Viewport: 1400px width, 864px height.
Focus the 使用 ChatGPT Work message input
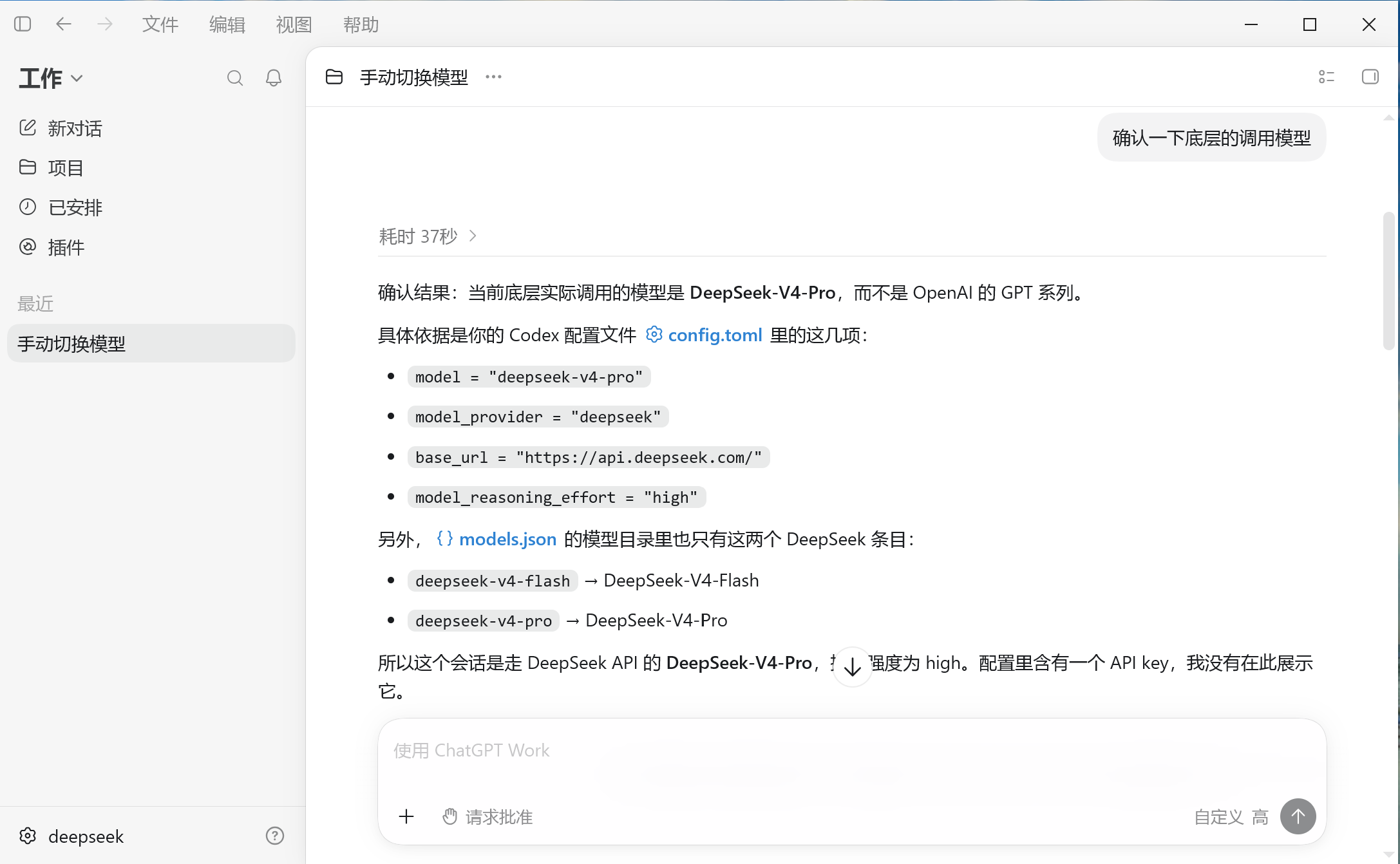[851, 751]
